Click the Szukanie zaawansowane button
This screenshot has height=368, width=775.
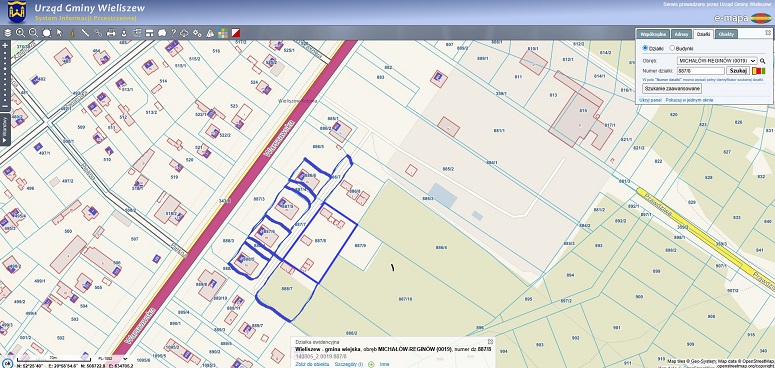click(672, 88)
